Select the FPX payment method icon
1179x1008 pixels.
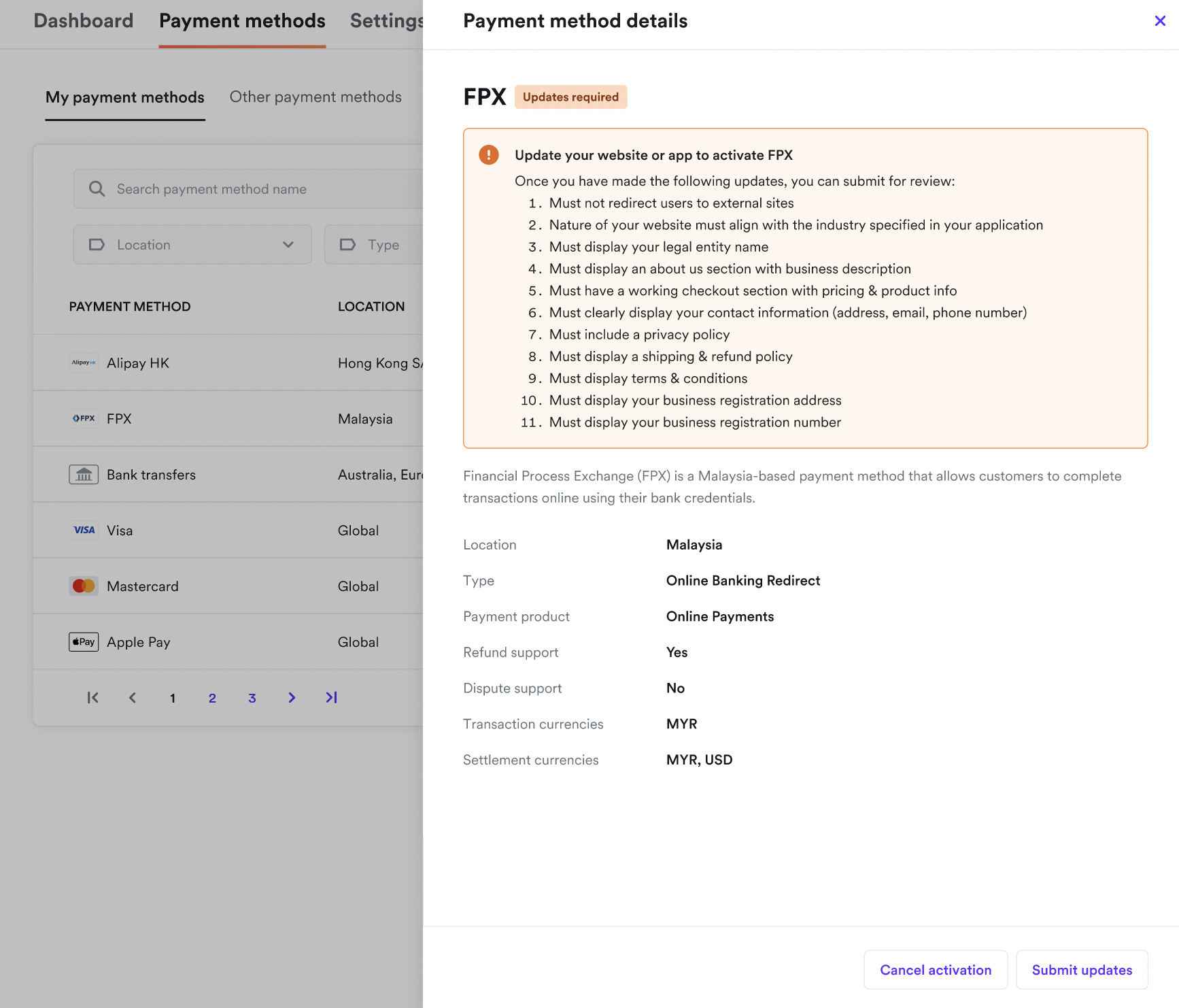coord(83,418)
